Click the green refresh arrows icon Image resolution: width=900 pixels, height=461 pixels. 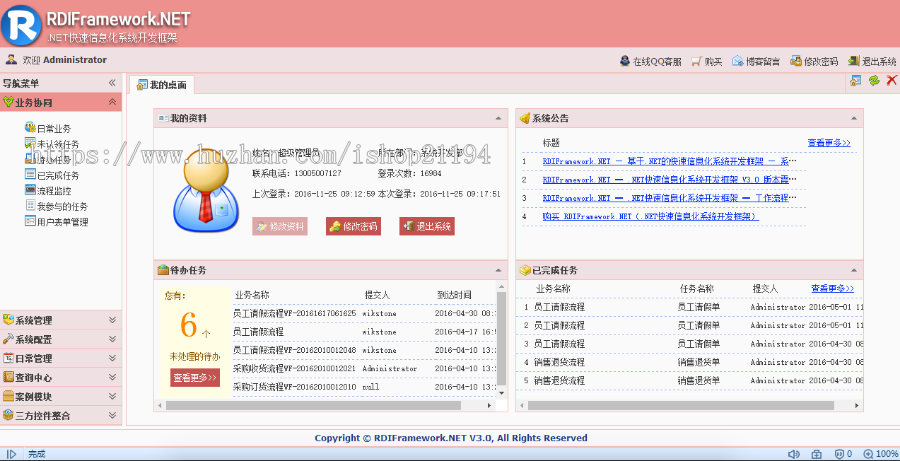(x=874, y=81)
